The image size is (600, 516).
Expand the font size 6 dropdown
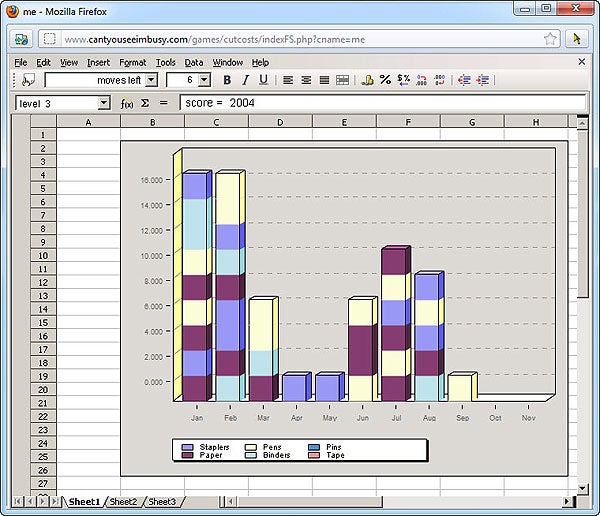[x=204, y=80]
